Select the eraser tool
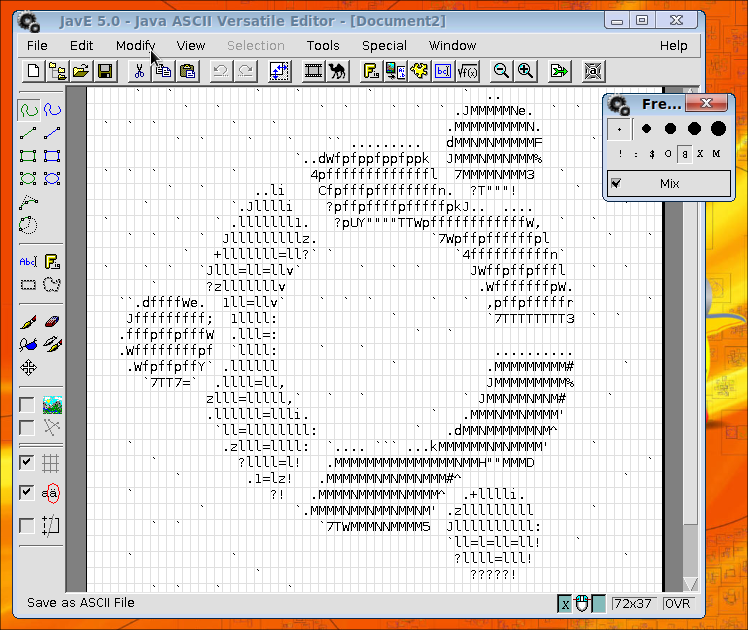 52,322
